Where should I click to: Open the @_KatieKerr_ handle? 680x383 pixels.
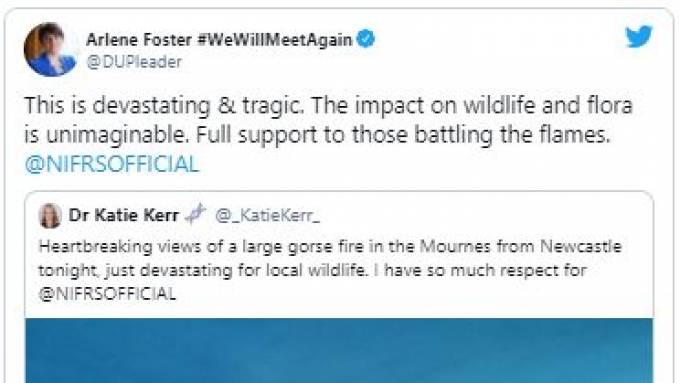268,215
